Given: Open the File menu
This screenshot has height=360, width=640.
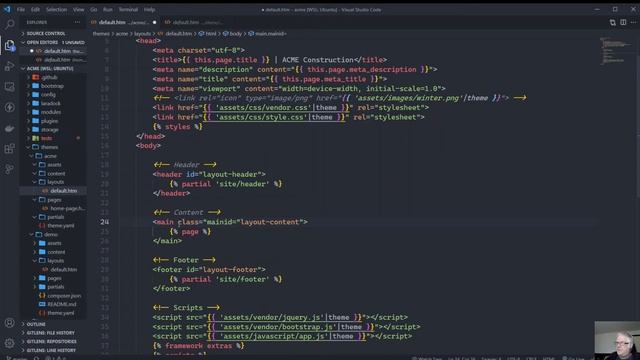Looking at the screenshot, I should (x=21, y=9).
